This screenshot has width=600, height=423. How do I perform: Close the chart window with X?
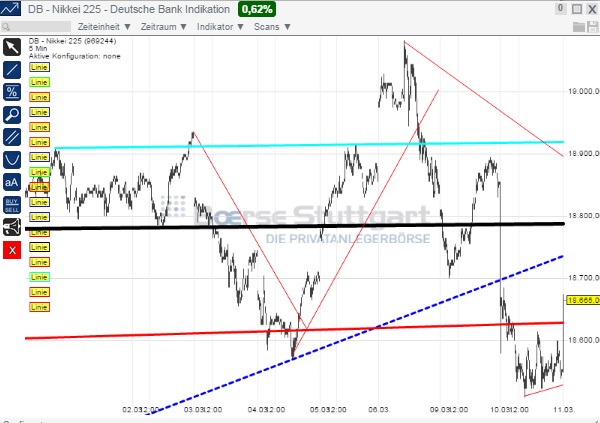(592, 9)
